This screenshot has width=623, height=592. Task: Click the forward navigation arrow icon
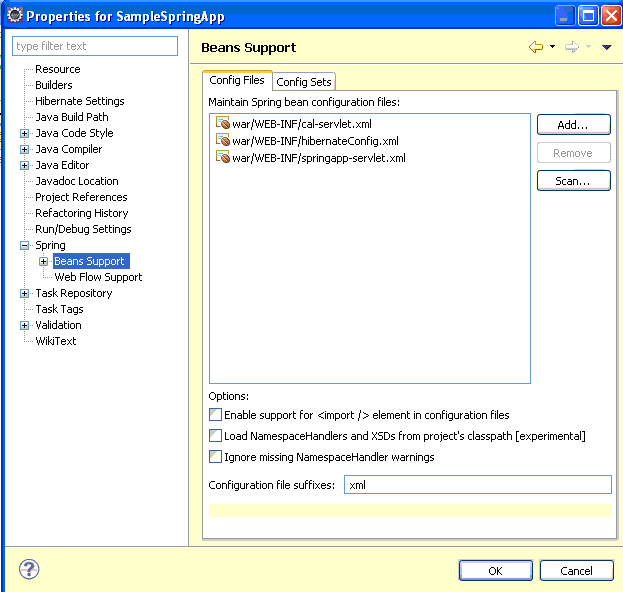(x=572, y=47)
